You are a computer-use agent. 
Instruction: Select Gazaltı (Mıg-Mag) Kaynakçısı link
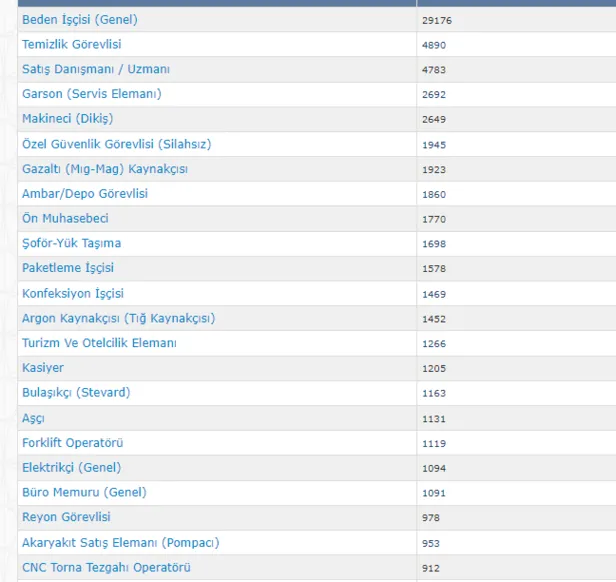104,169
